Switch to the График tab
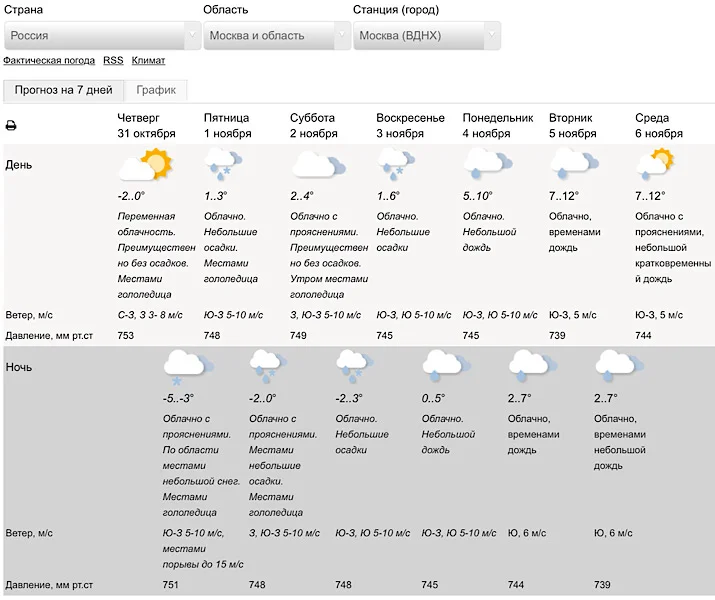The image size is (715, 600). (x=156, y=90)
